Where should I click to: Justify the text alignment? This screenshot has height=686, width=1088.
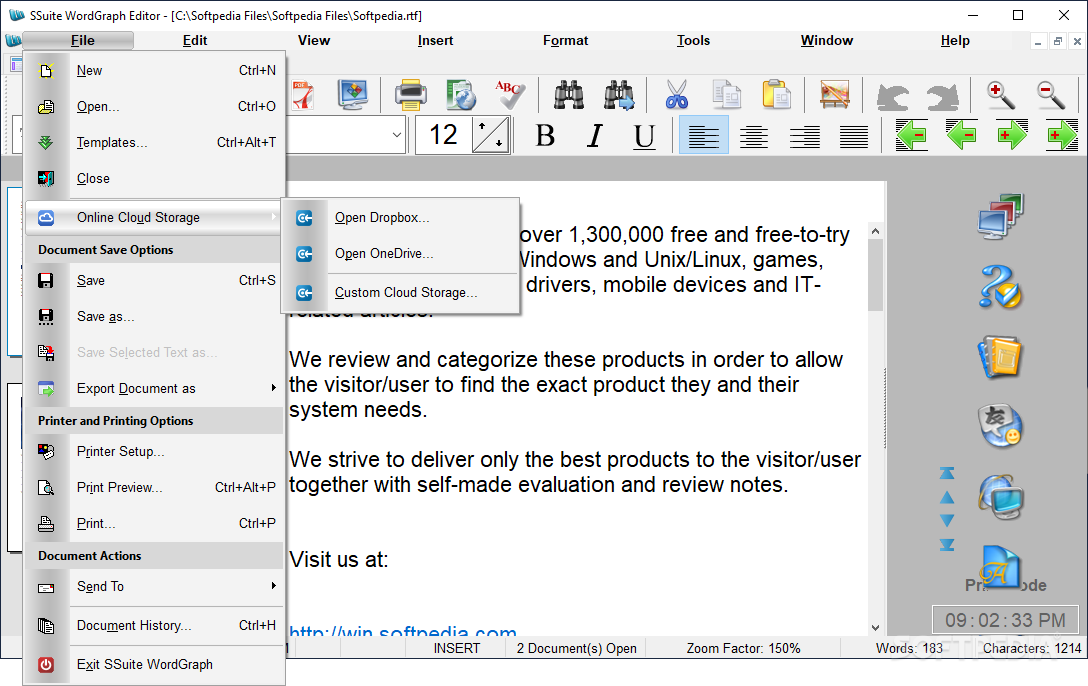(853, 135)
